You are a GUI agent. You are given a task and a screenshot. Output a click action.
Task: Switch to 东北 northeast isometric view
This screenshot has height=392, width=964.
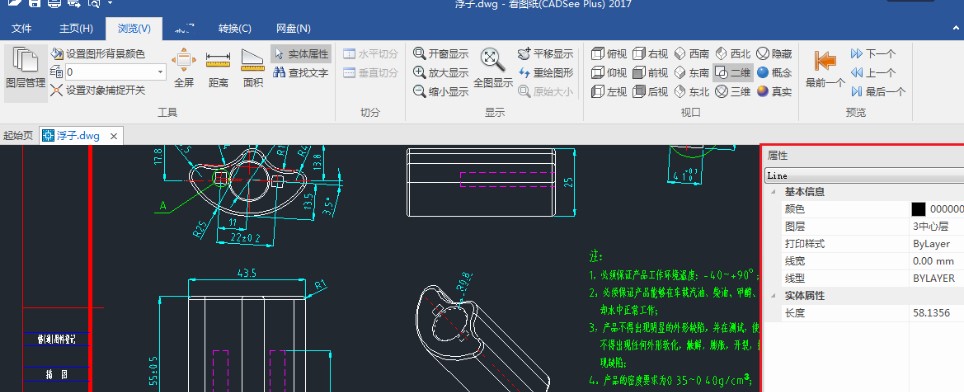(692, 92)
